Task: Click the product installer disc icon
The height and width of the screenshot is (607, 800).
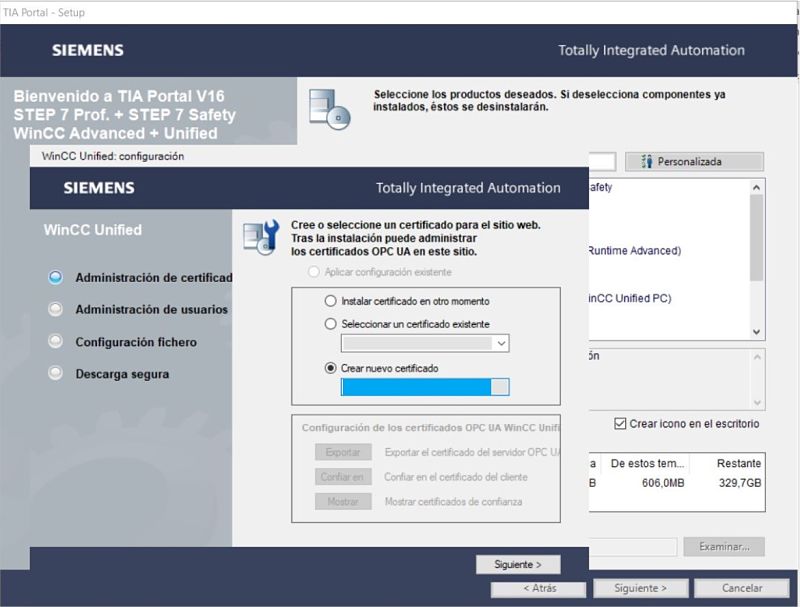Action: (x=329, y=108)
